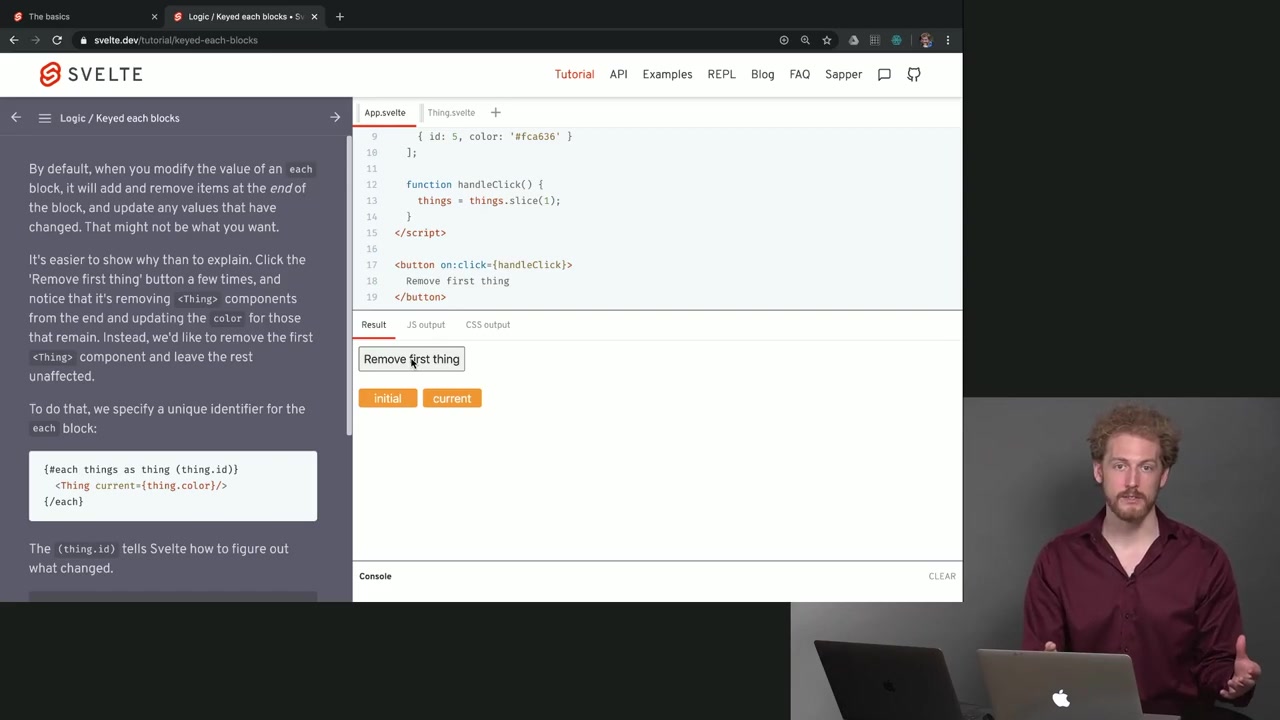
Task: Clear the console with CLEAR button
Action: (942, 576)
